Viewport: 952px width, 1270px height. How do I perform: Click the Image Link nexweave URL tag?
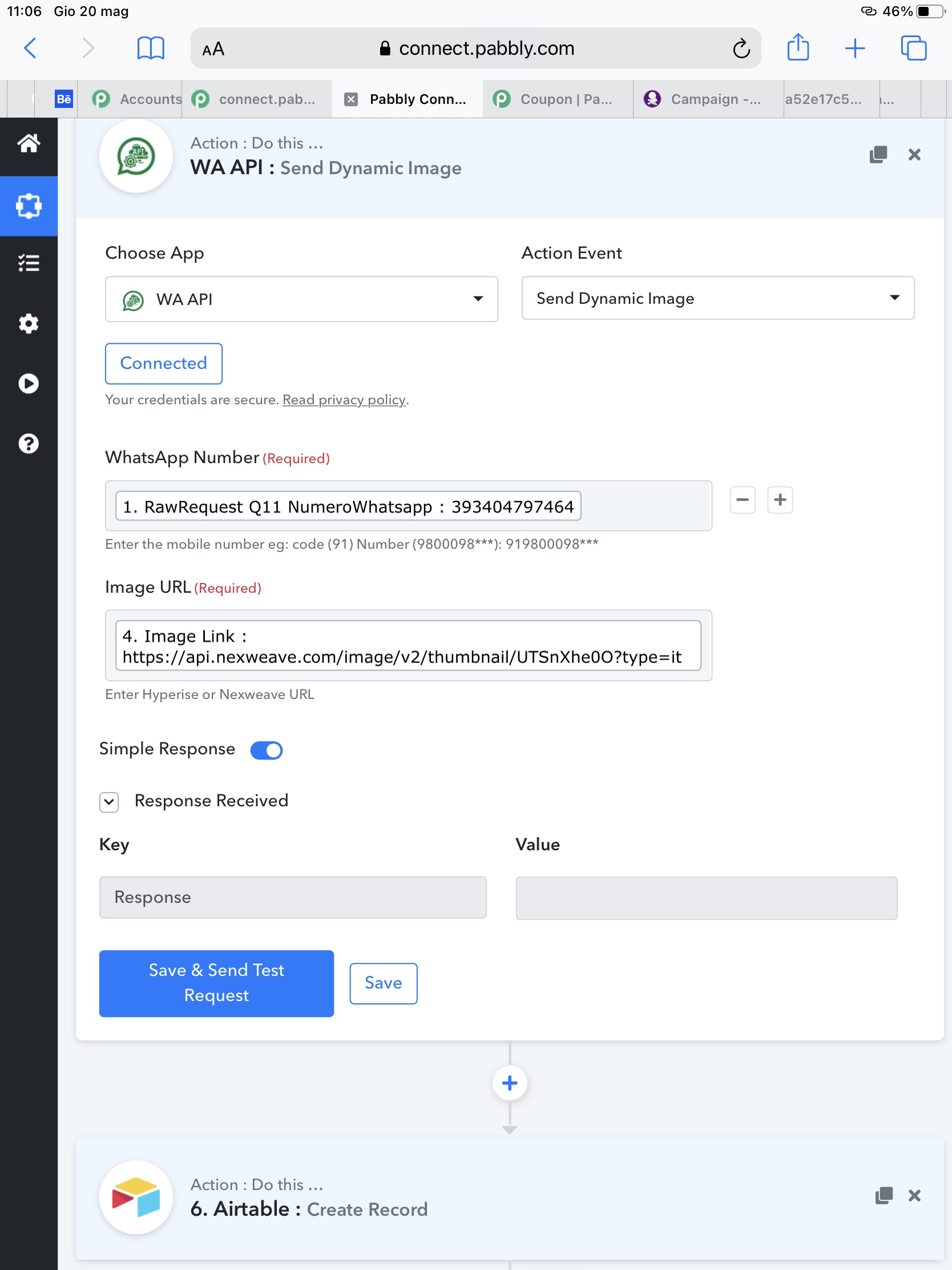click(408, 646)
